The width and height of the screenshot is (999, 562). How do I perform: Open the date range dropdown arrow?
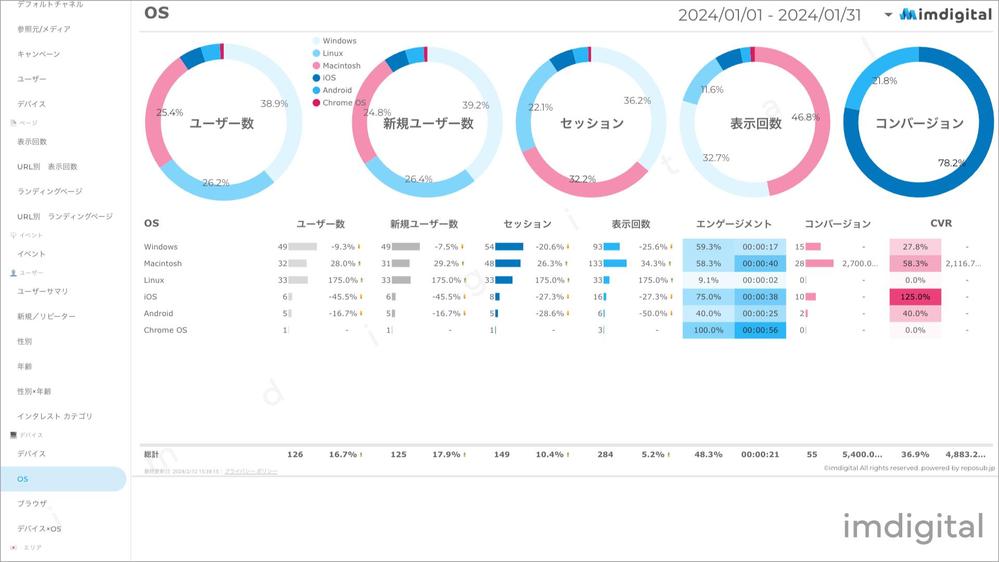coord(888,15)
